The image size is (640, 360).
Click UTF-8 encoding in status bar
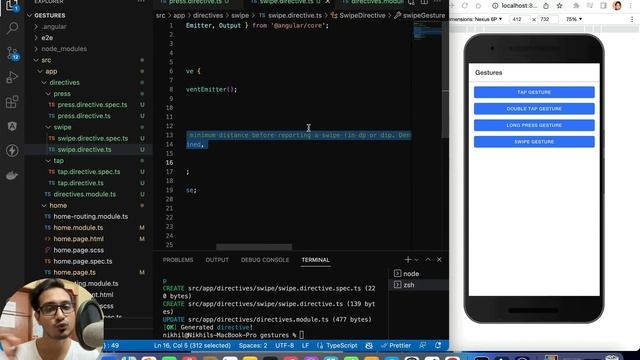(284, 345)
